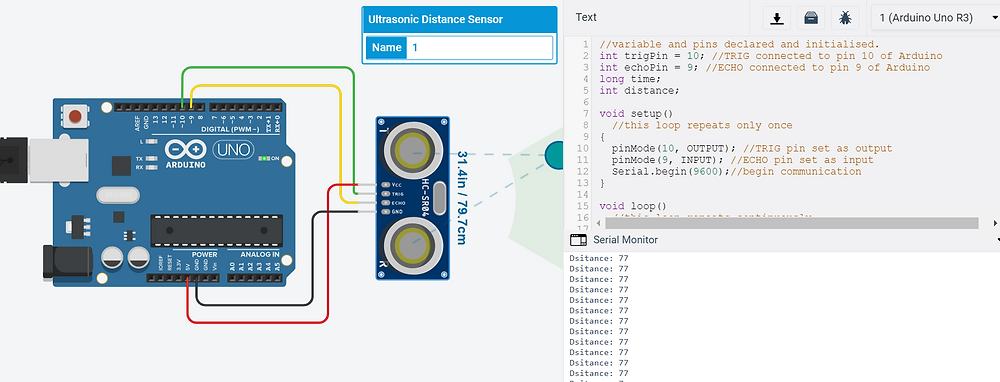Click code line 'long time;'
Screen dimensions: 1000x382
[630, 79]
